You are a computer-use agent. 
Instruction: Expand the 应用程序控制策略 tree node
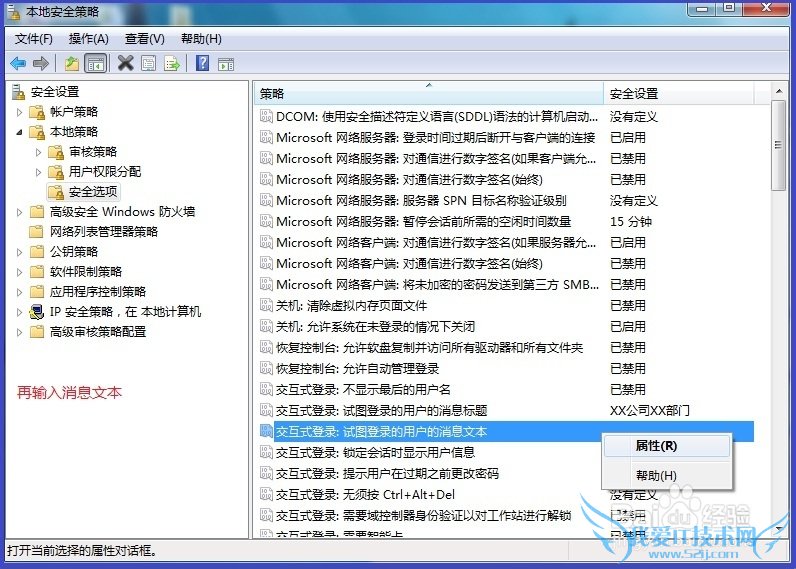19,292
